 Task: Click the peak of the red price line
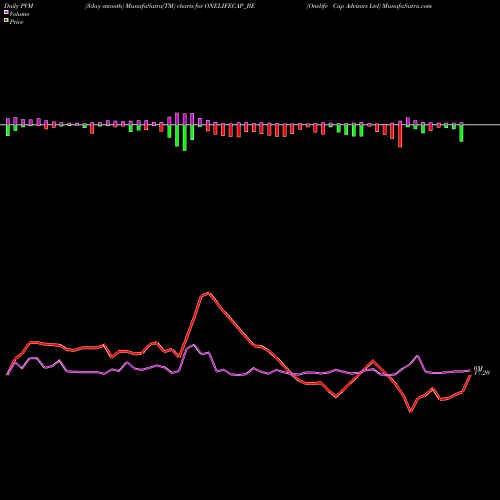coord(209,293)
